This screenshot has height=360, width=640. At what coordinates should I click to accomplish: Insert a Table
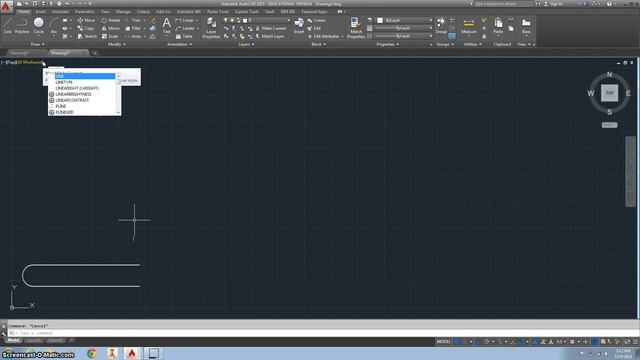pyautogui.click(x=184, y=36)
